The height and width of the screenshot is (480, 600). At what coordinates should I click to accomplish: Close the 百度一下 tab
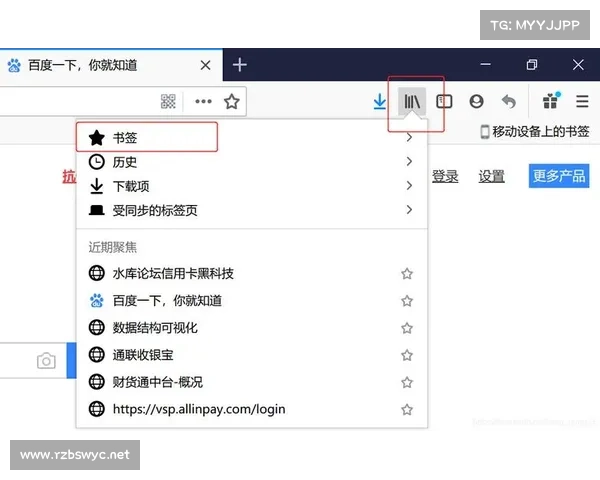tap(205, 65)
